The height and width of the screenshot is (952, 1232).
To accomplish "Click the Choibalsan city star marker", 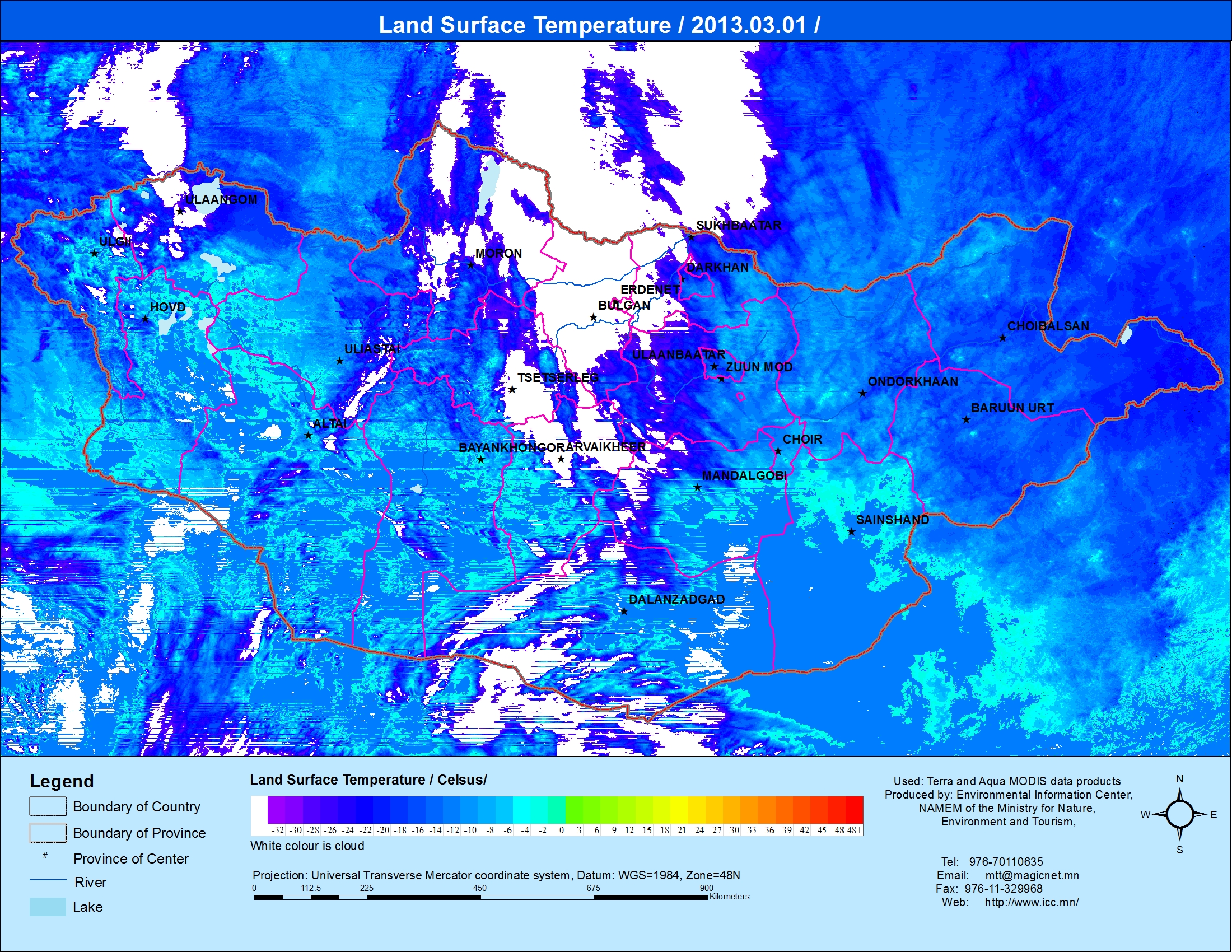I will coord(1002,338).
